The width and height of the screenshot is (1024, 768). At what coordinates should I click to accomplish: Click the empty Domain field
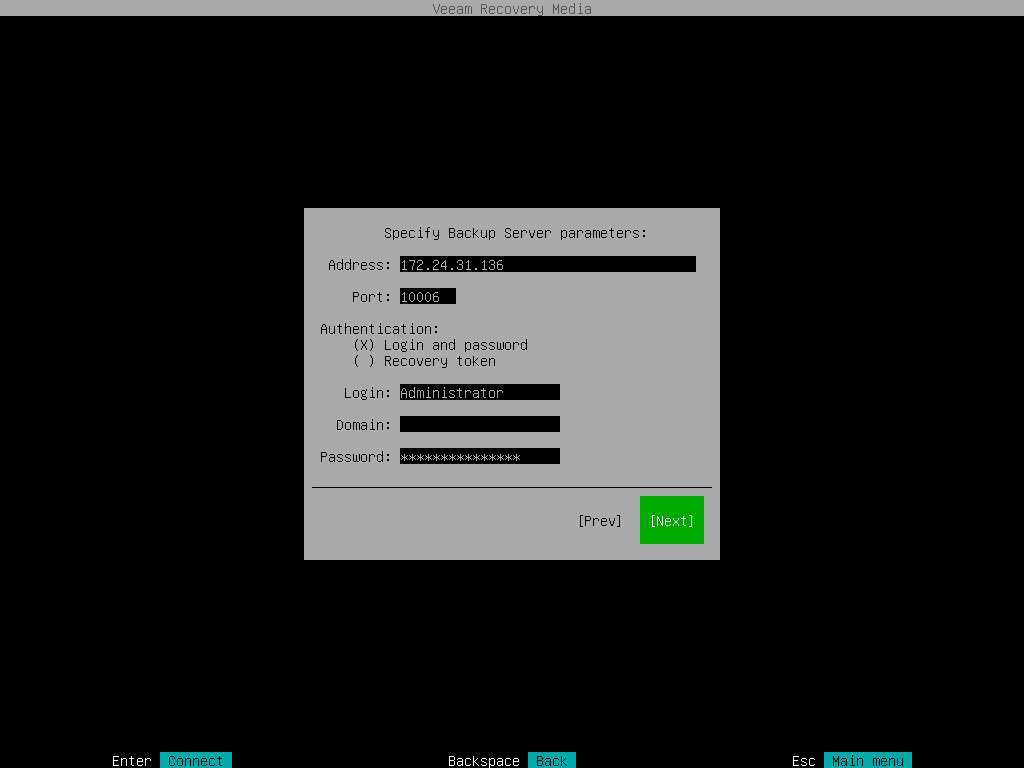tap(479, 424)
